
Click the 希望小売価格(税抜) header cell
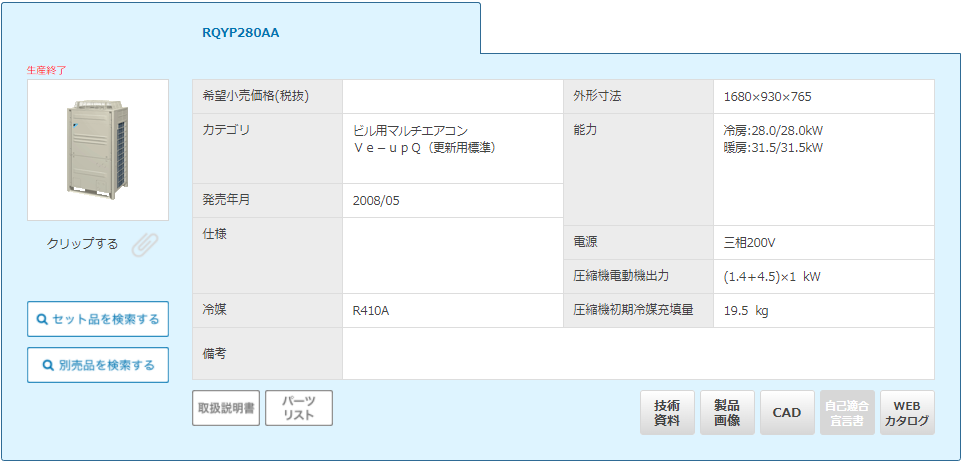(x=268, y=96)
